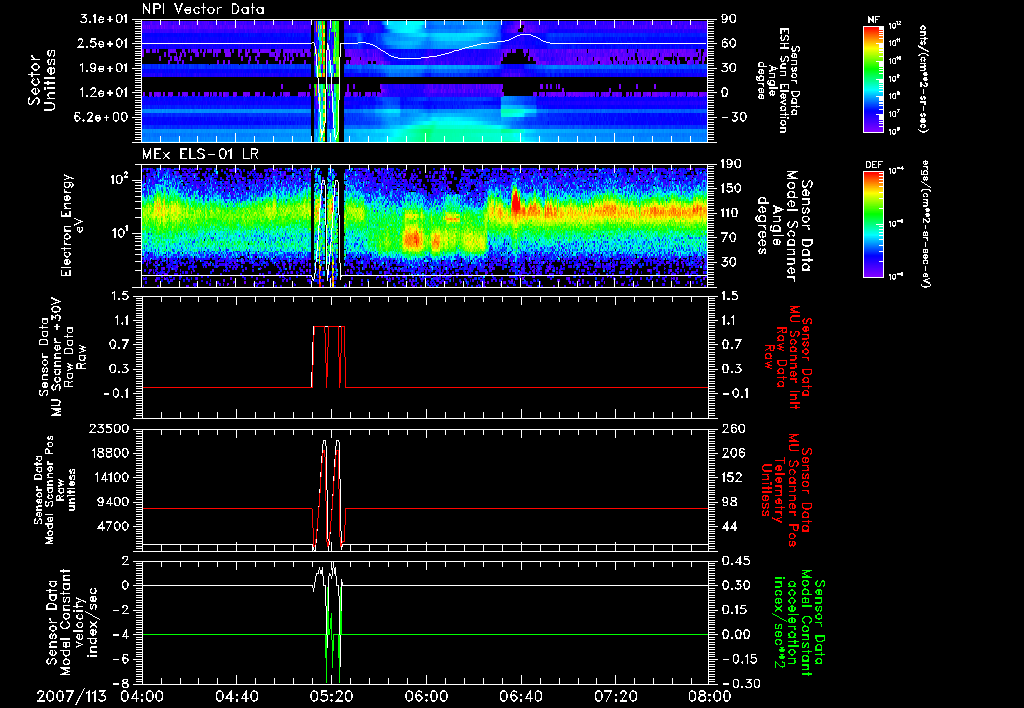
Task: Click the 0.45 acceleration tick label
Action: 735,561
